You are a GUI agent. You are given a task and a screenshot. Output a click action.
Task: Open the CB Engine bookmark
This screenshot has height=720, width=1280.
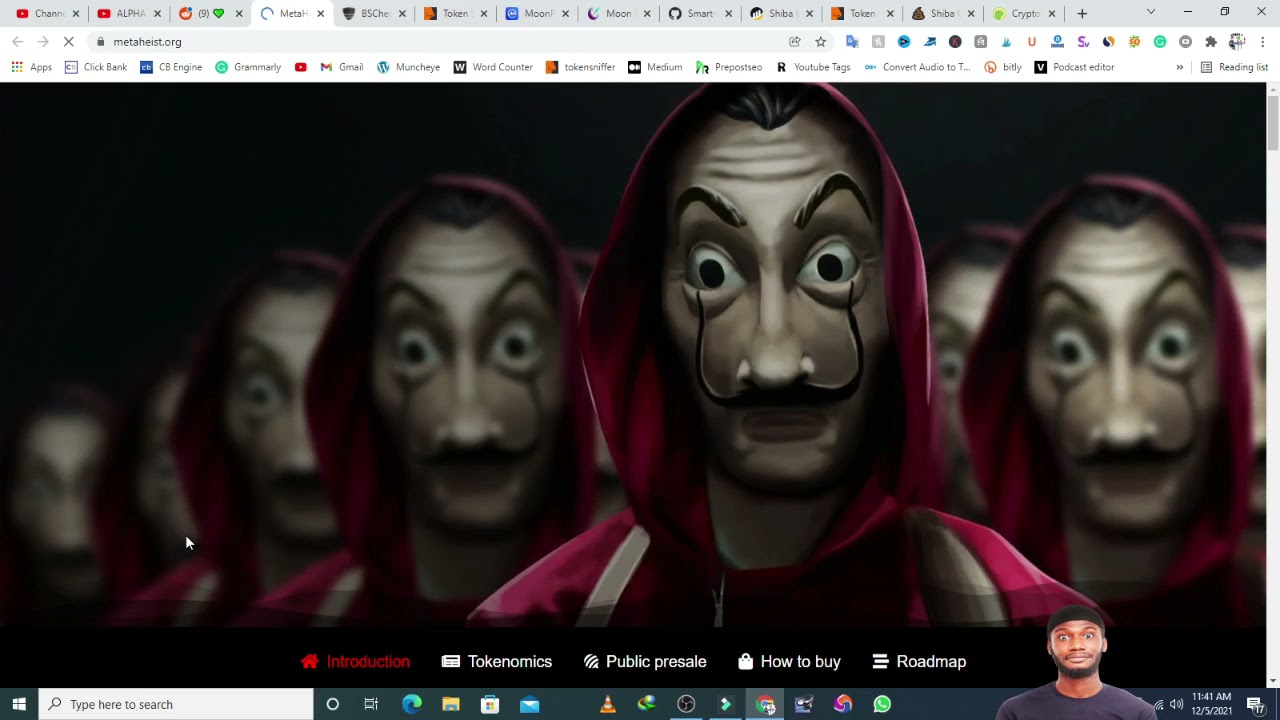click(x=171, y=67)
